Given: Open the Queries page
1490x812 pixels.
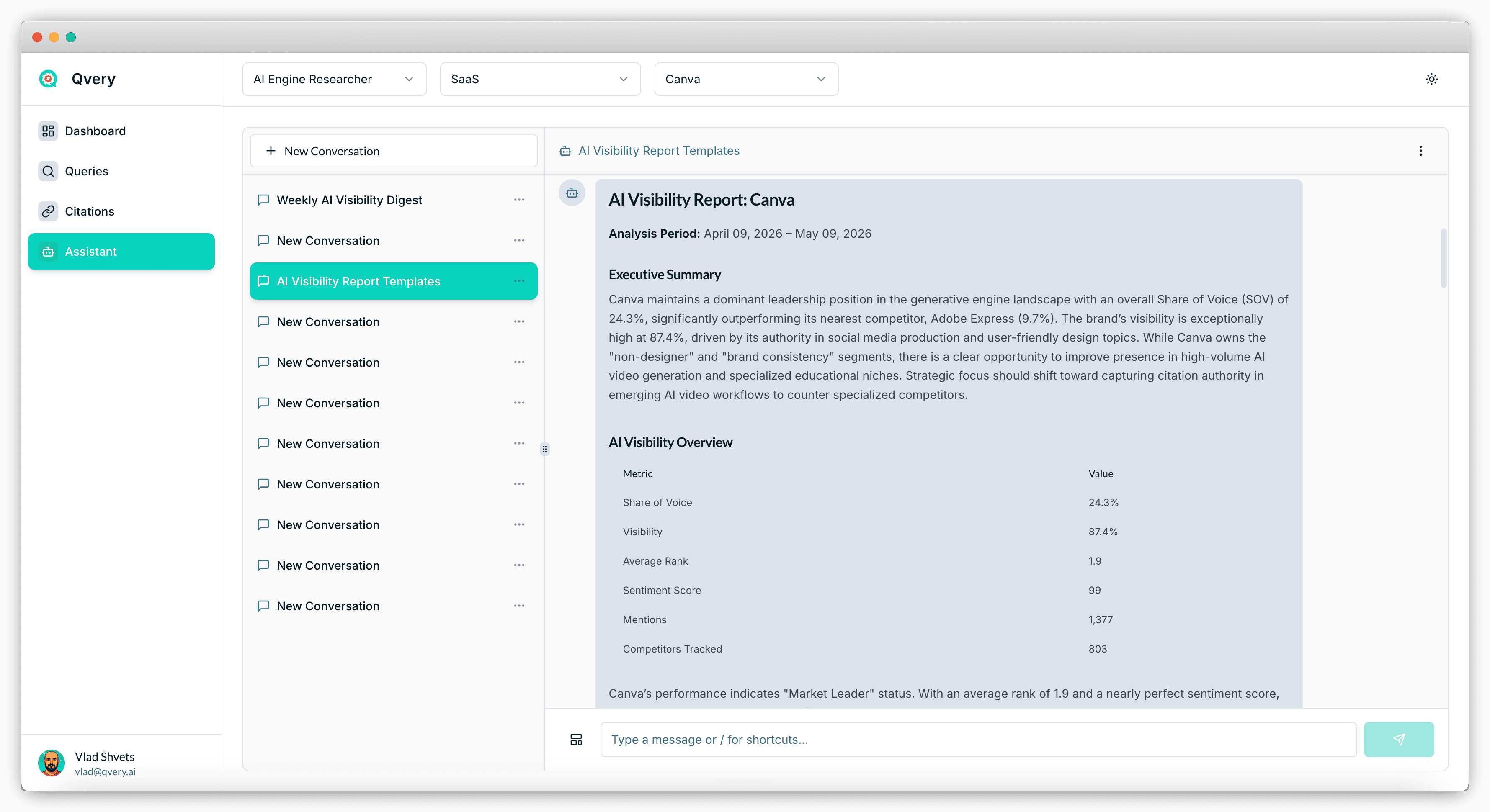Looking at the screenshot, I should point(121,171).
